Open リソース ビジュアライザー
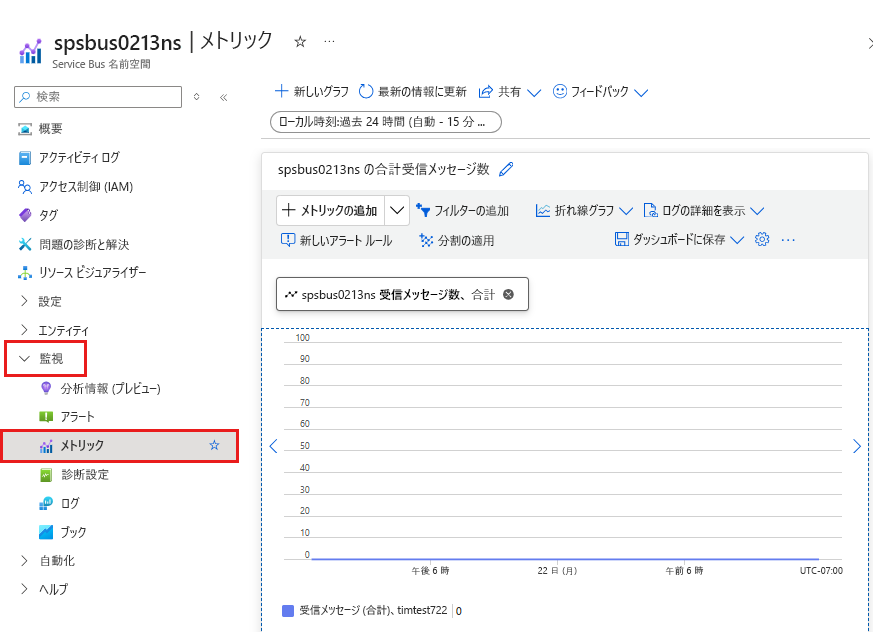Image resolution: width=873 pixels, height=632 pixels. point(82,272)
